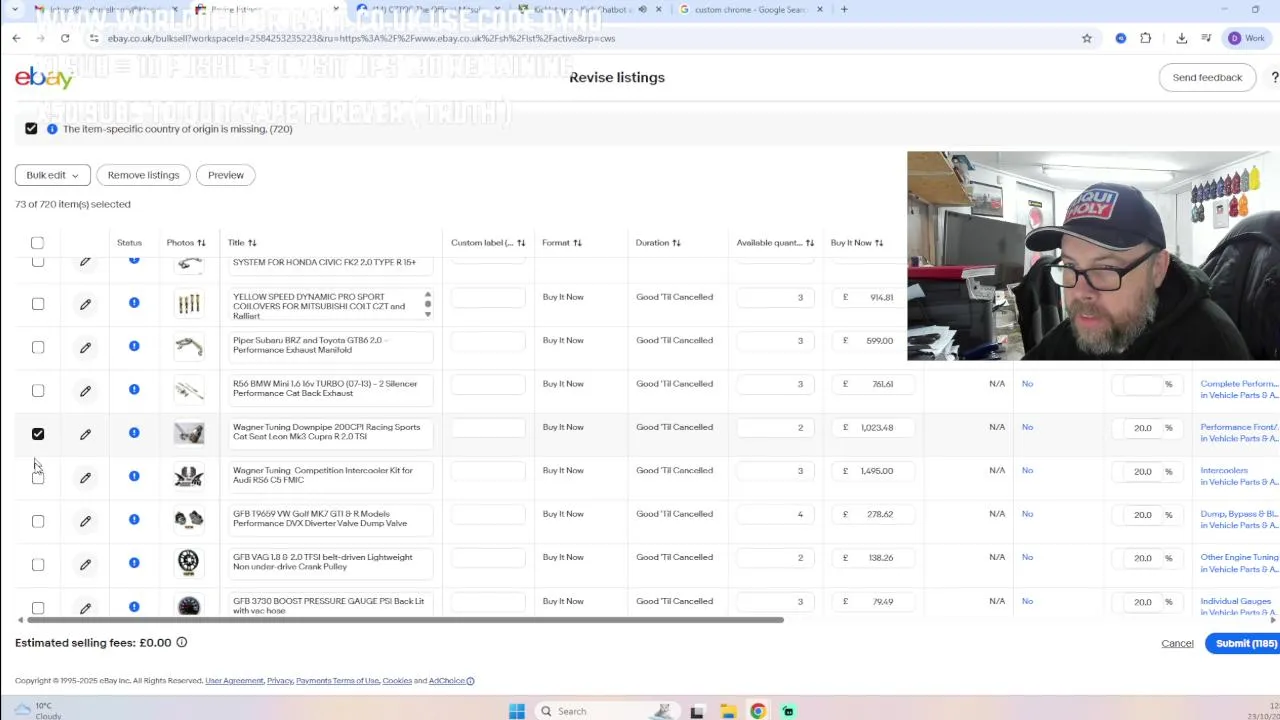Screen dimensions: 1280x720
Task: Edit the GFB Crank Pulley listing pencil icon
Action: [x=85, y=564]
